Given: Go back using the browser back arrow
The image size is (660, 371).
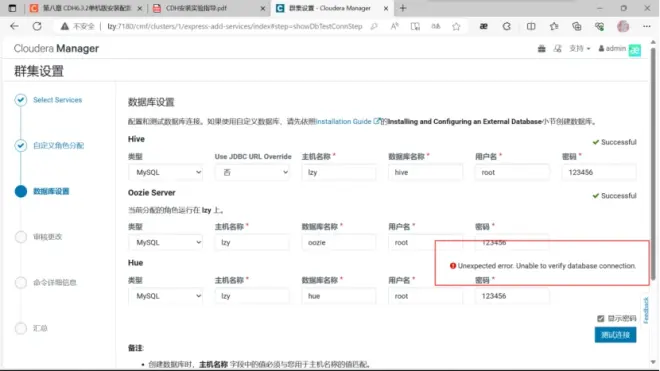Looking at the screenshot, I should [14, 26].
